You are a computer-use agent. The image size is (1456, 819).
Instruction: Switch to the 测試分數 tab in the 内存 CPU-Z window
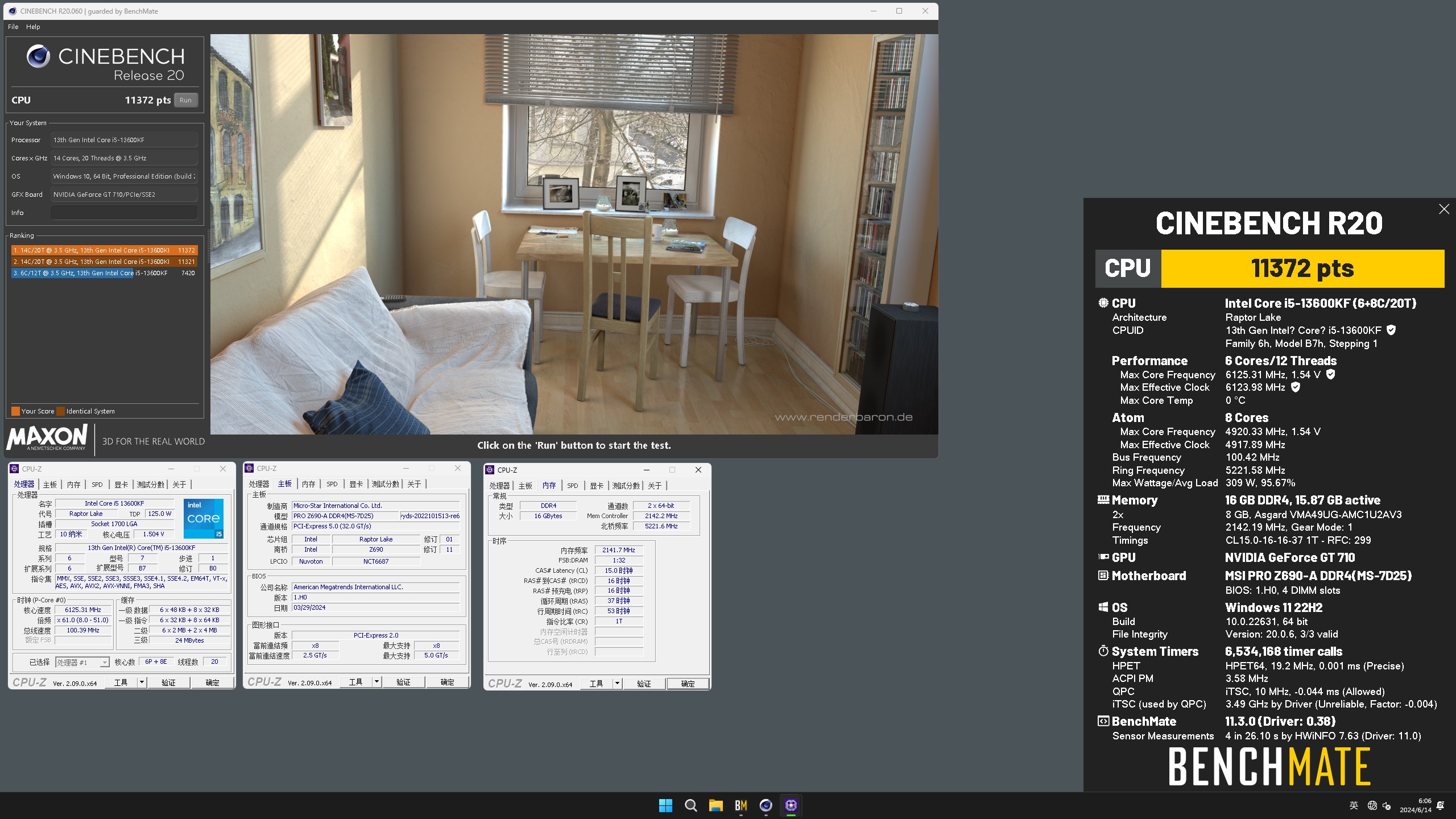(626, 486)
